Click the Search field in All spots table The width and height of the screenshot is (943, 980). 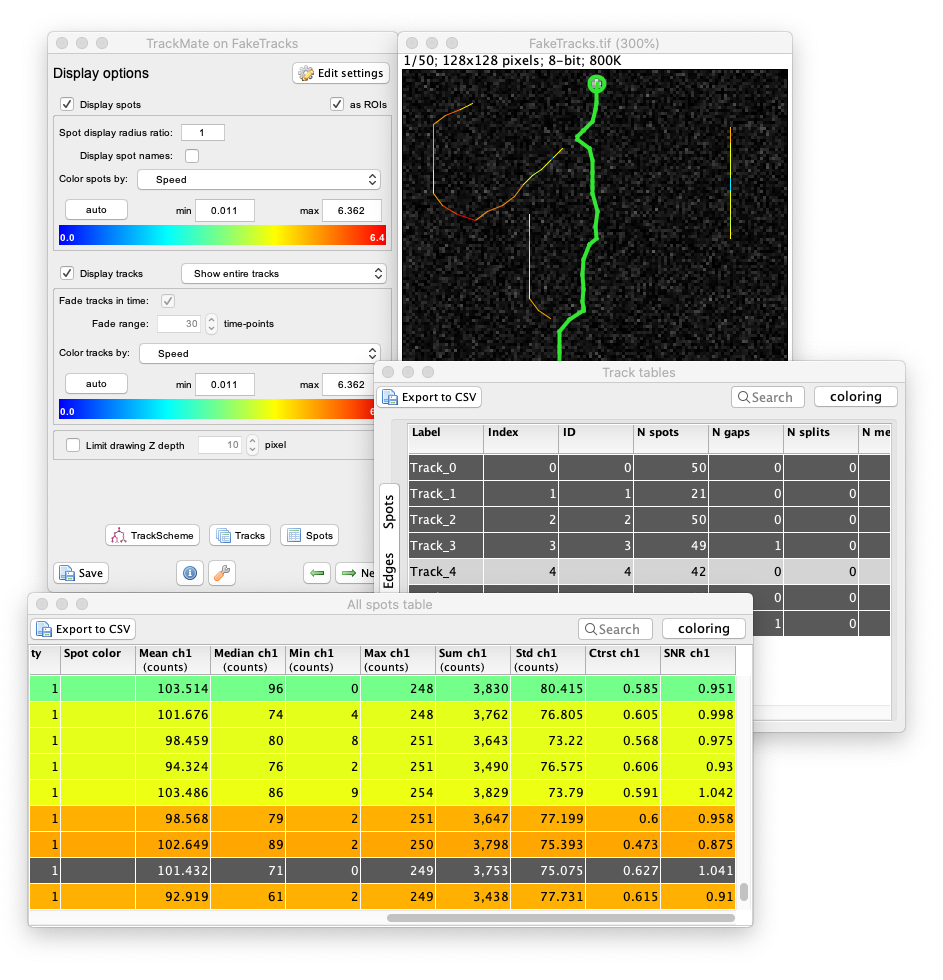(616, 629)
